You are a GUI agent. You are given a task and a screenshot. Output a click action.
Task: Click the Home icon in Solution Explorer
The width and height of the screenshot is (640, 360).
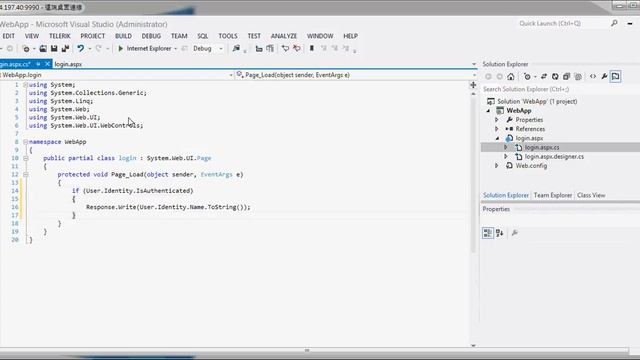coord(511,76)
